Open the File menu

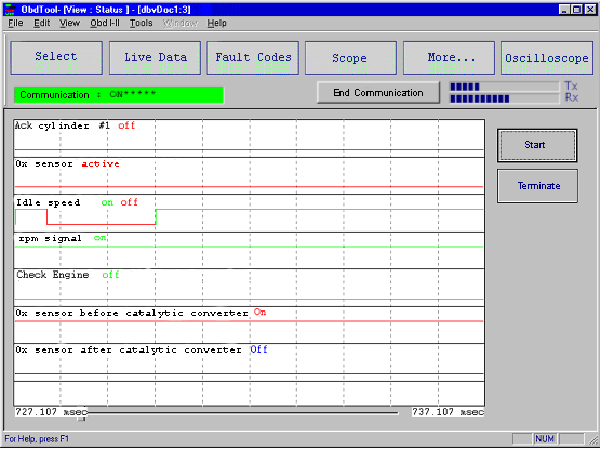point(16,23)
